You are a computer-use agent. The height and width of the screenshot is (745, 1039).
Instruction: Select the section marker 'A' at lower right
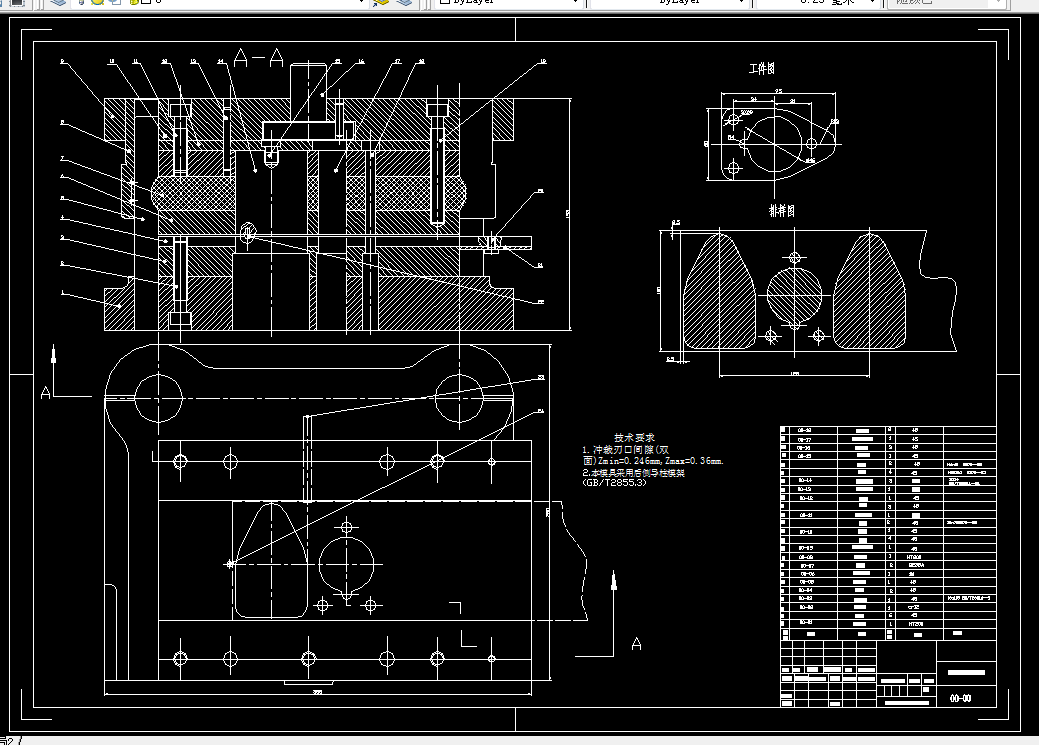[636, 644]
